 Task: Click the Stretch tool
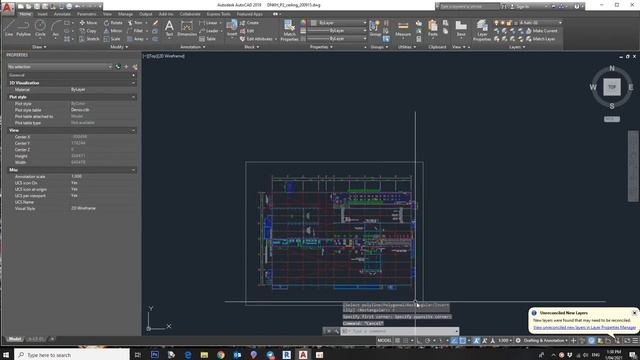(89, 39)
